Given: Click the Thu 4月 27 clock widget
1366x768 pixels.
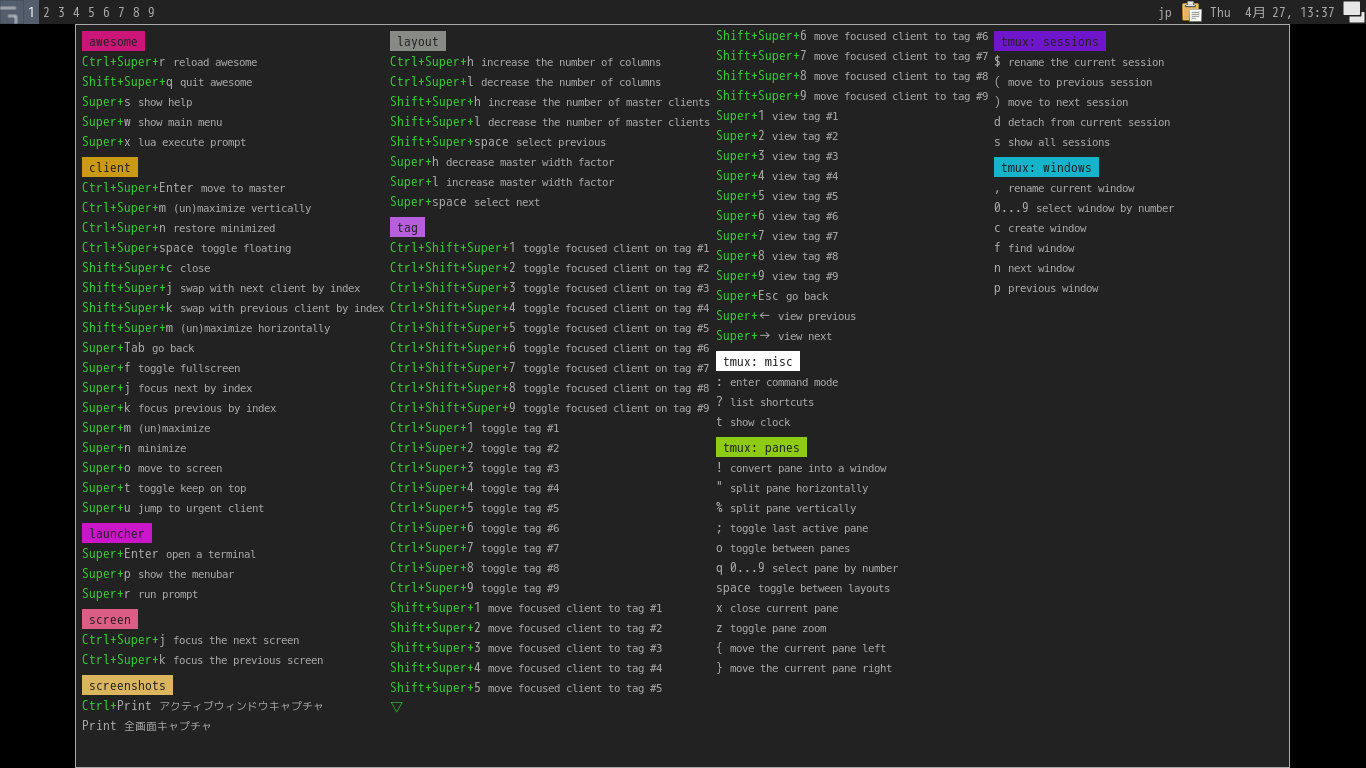Looking at the screenshot, I should (1272, 12).
